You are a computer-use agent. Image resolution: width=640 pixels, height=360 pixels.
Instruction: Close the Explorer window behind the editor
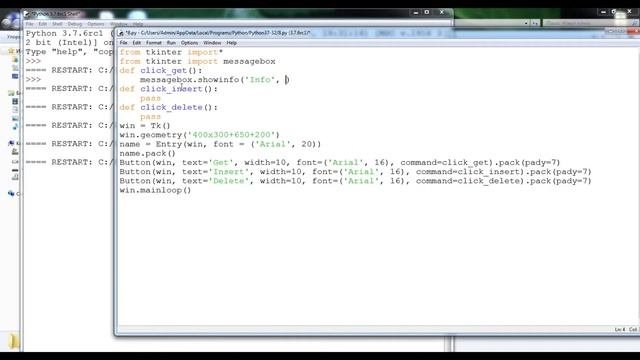[629, 12]
